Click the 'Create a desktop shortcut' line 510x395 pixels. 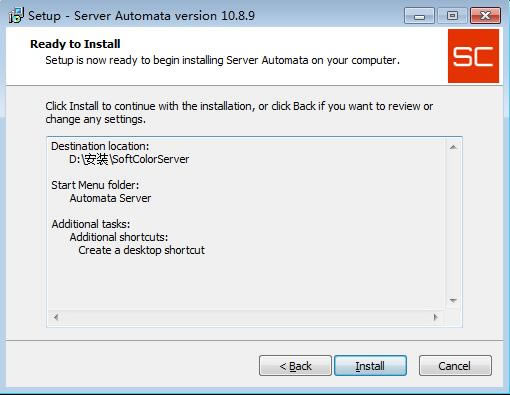click(141, 250)
